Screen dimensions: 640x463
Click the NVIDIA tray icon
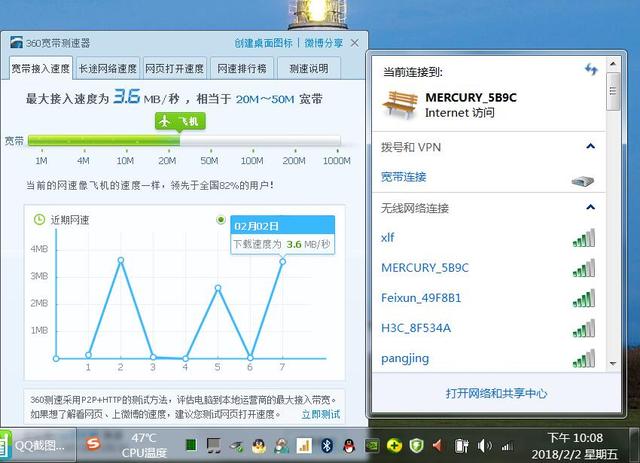(372, 445)
